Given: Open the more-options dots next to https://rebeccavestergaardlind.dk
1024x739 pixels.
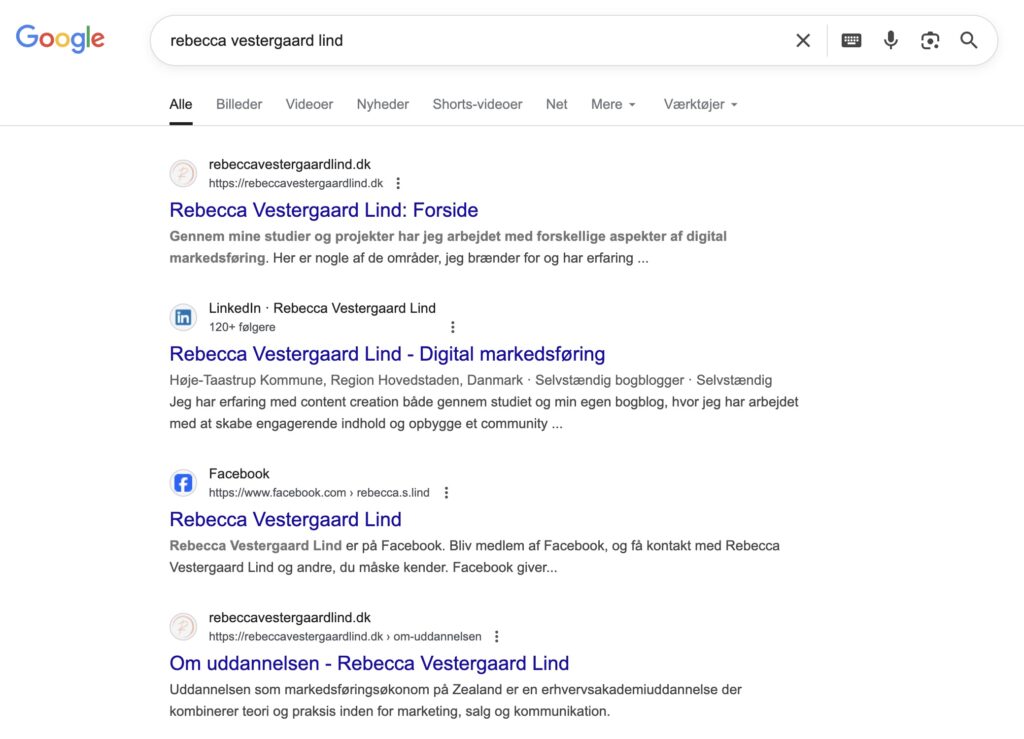Looking at the screenshot, I should coord(398,183).
